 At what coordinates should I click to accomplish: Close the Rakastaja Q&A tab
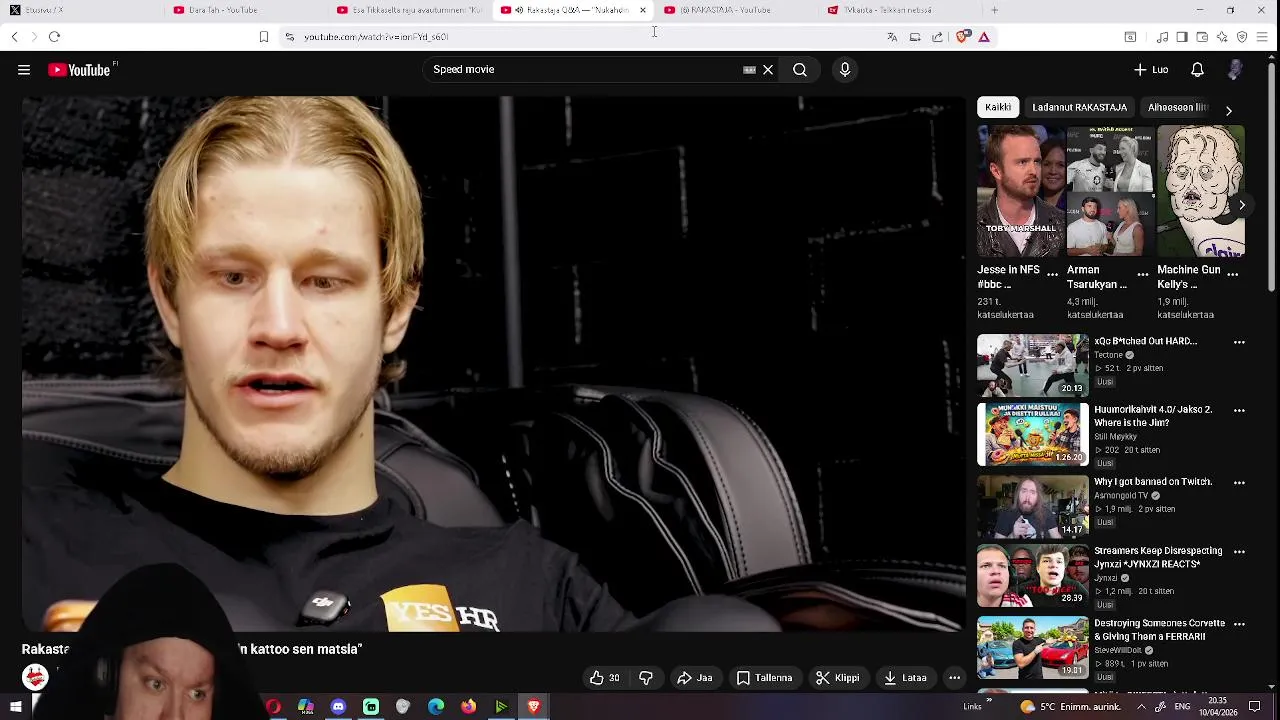(x=643, y=10)
